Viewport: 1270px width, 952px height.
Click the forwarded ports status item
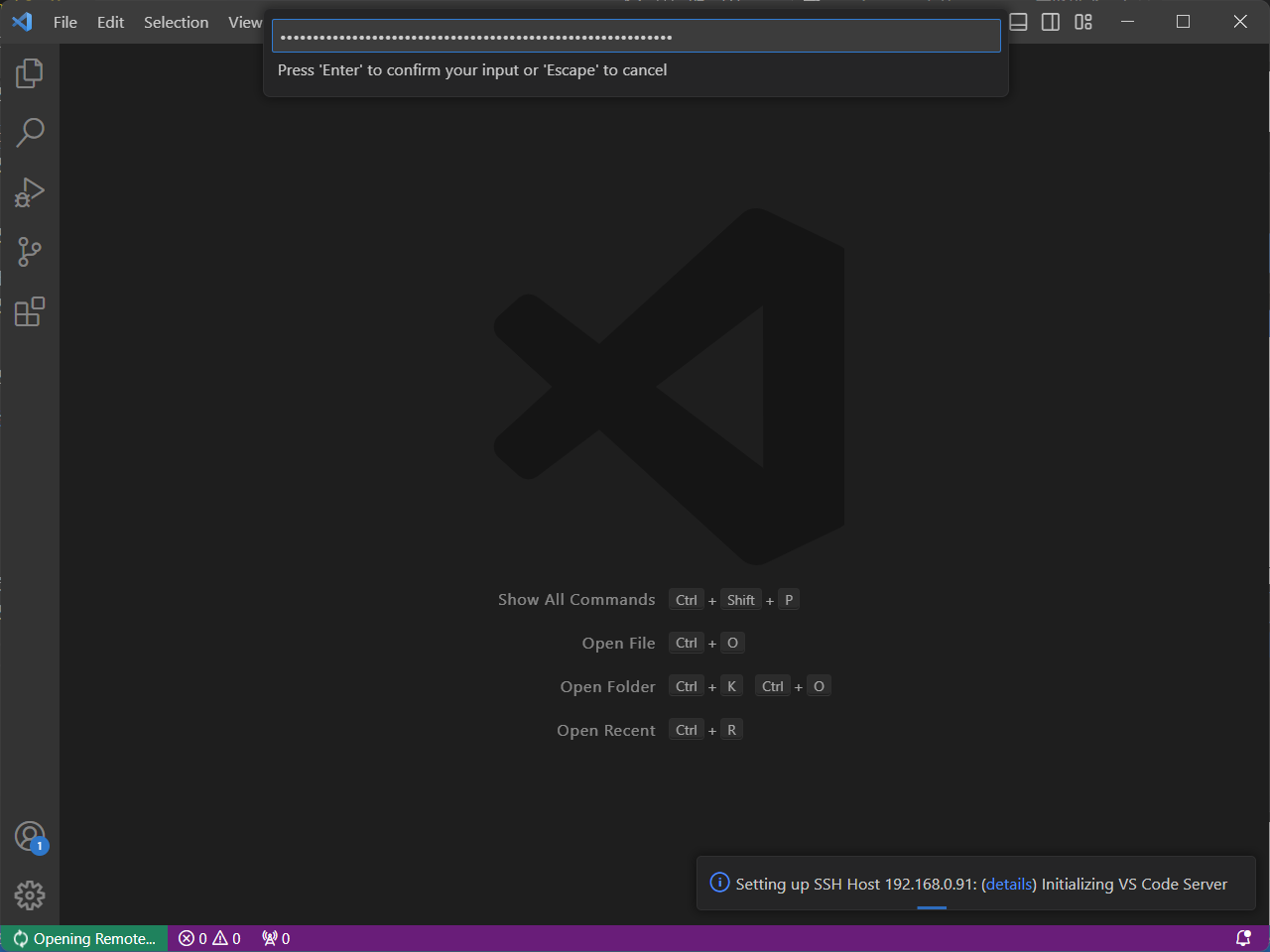[276, 938]
